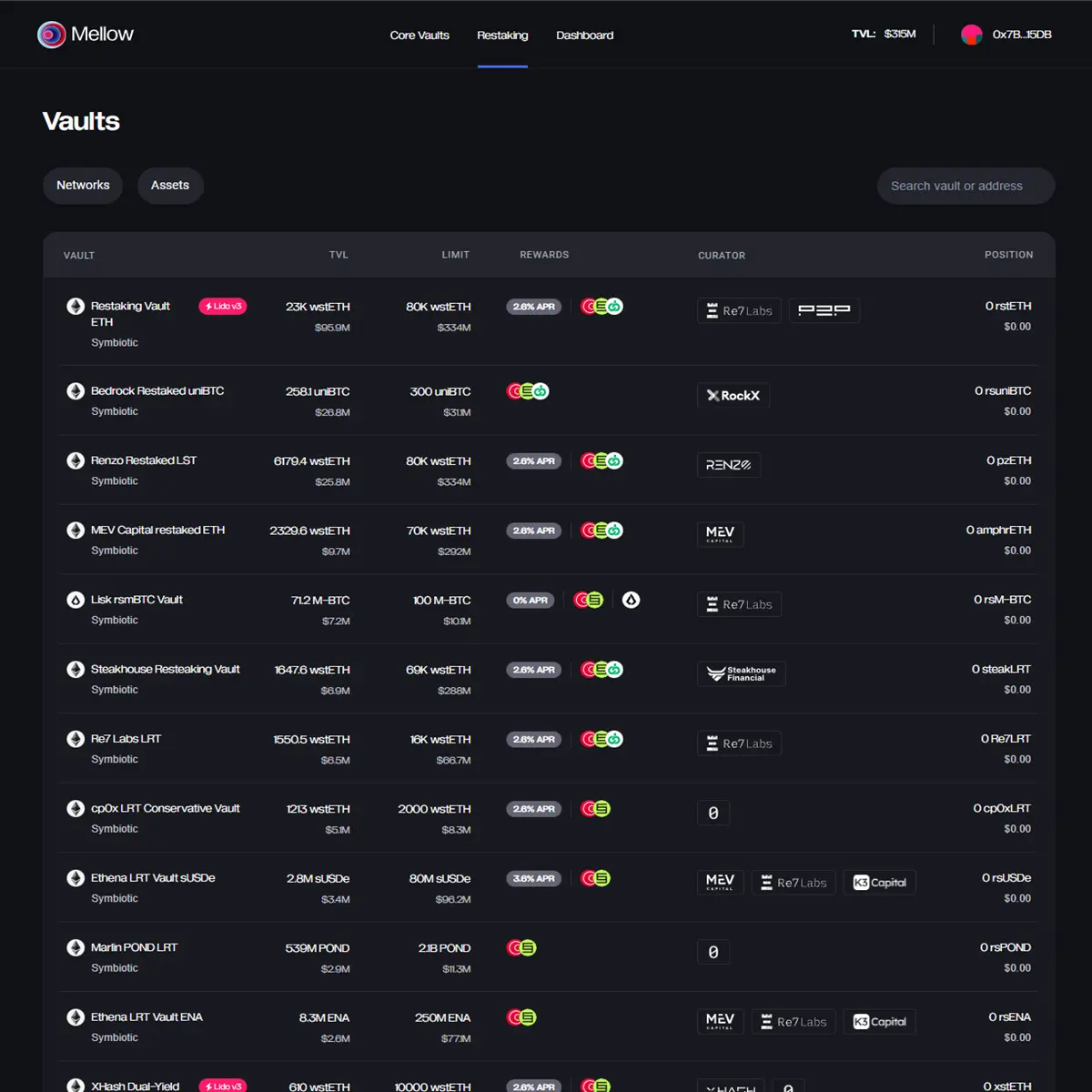1092x1092 pixels.
Task: Click MEV Capital logo in Ethena sUSDe row
Action: pos(720,883)
